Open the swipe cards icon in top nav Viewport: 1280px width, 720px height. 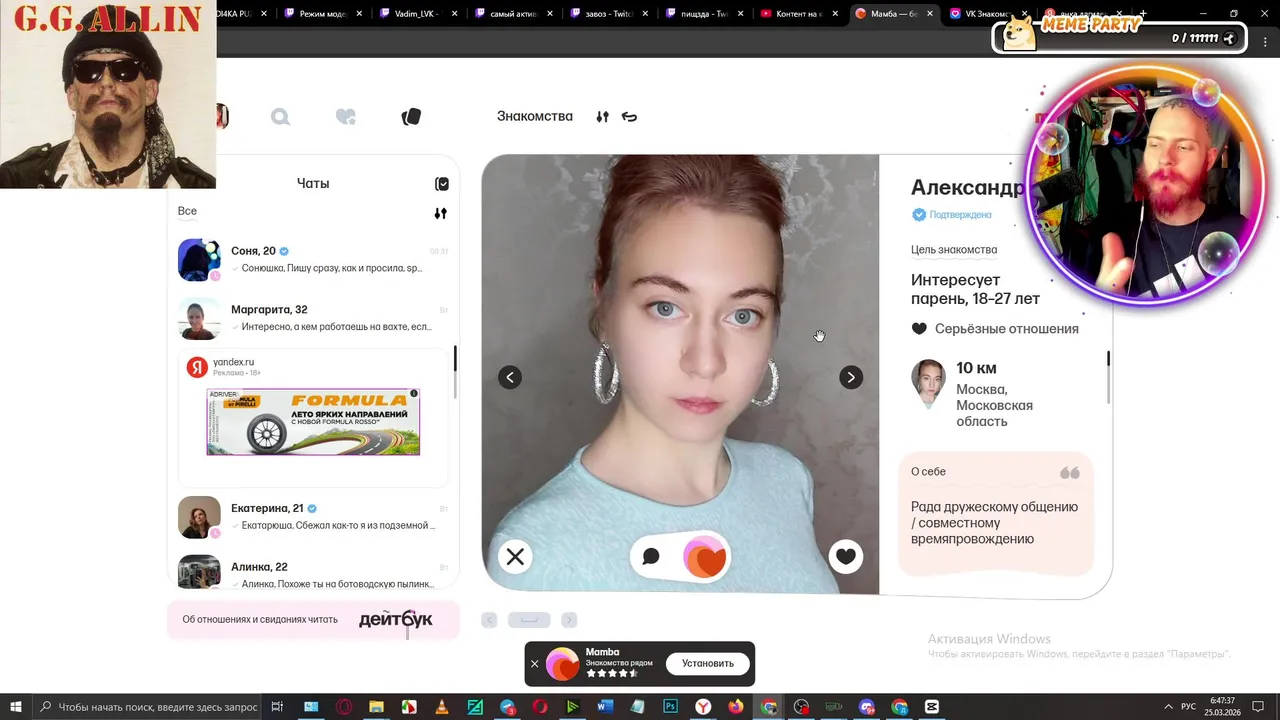click(x=411, y=117)
